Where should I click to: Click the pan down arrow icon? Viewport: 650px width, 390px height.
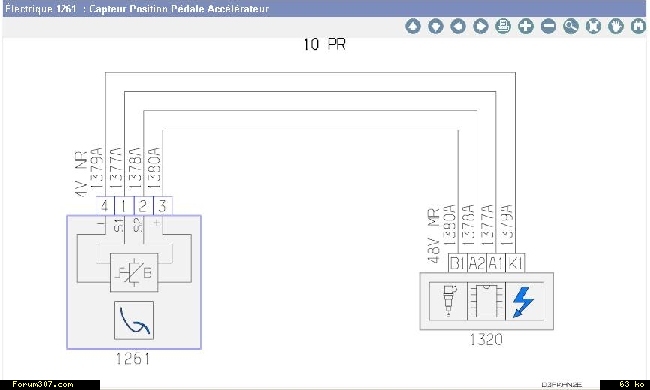[x=435, y=27]
